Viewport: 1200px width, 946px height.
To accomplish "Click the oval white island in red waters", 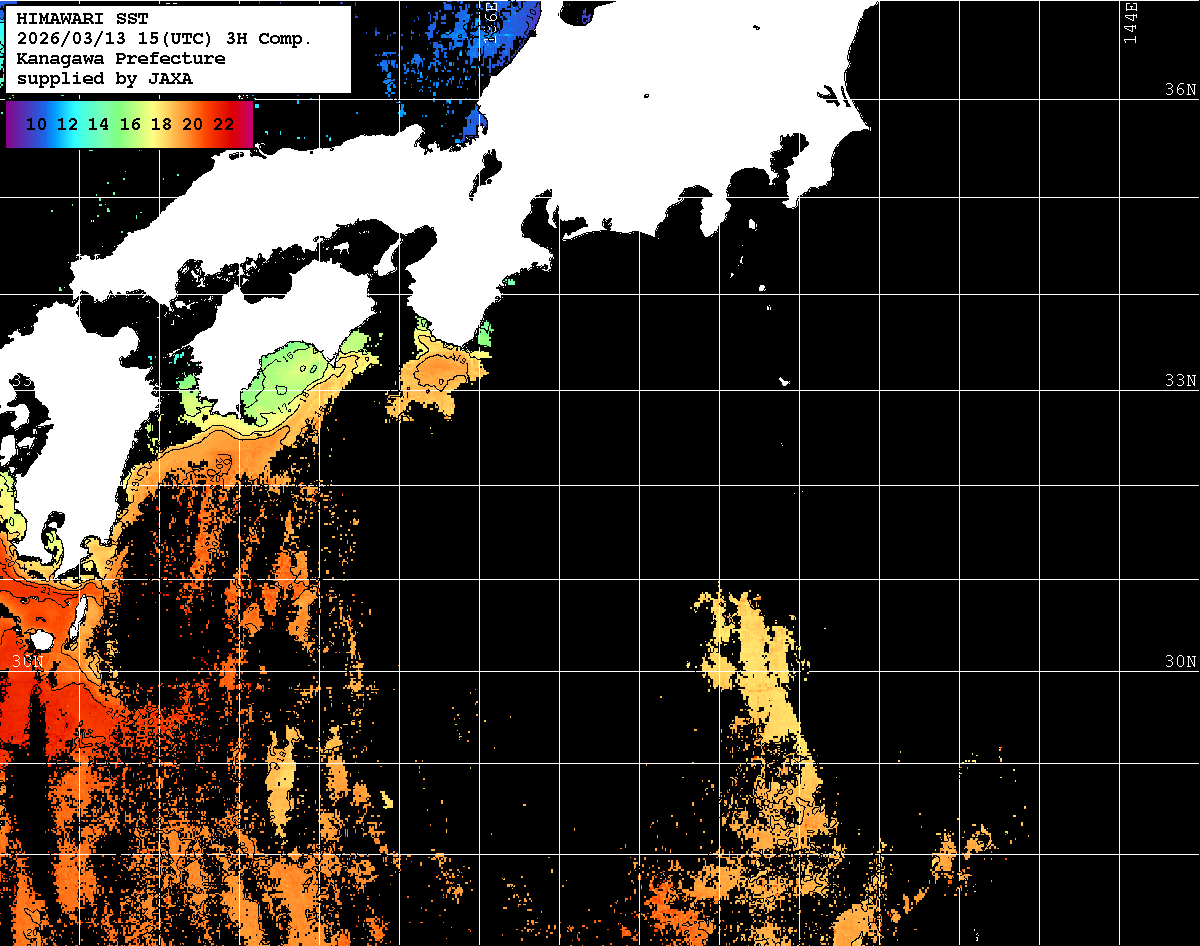I will click(x=42, y=638).
